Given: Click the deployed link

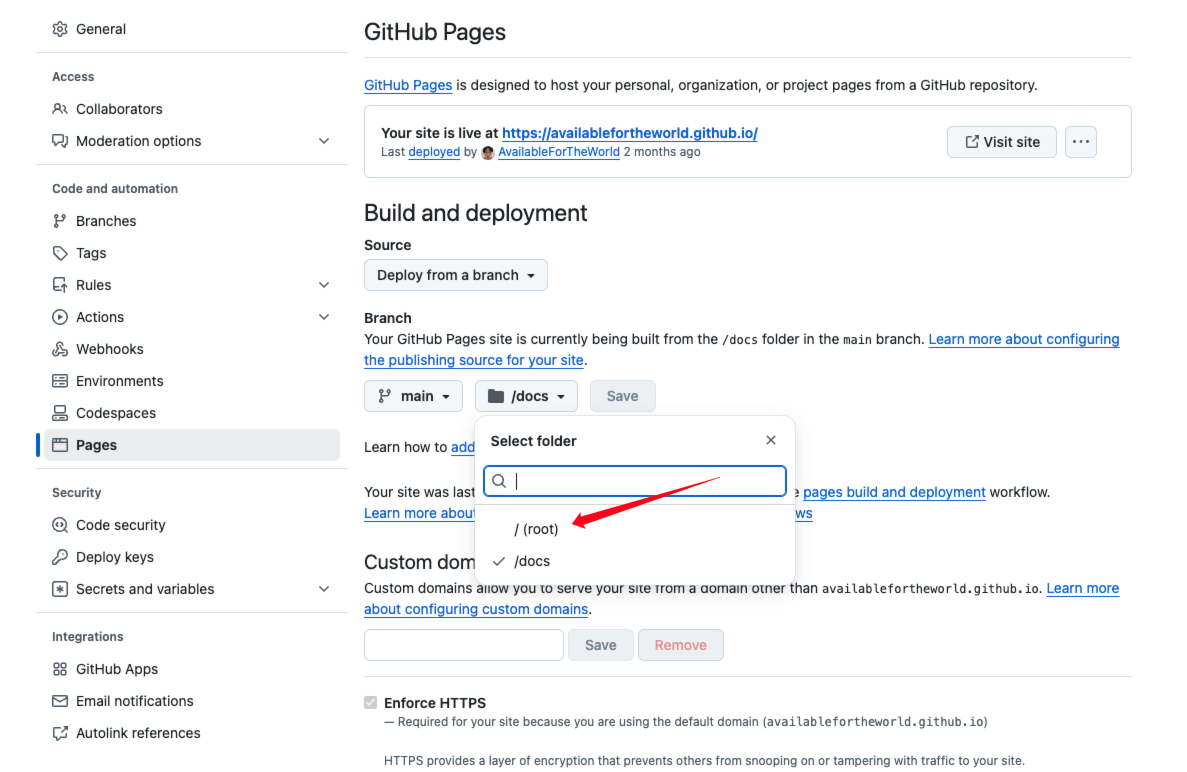Looking at the screenshot, I should tap(434, 152).
